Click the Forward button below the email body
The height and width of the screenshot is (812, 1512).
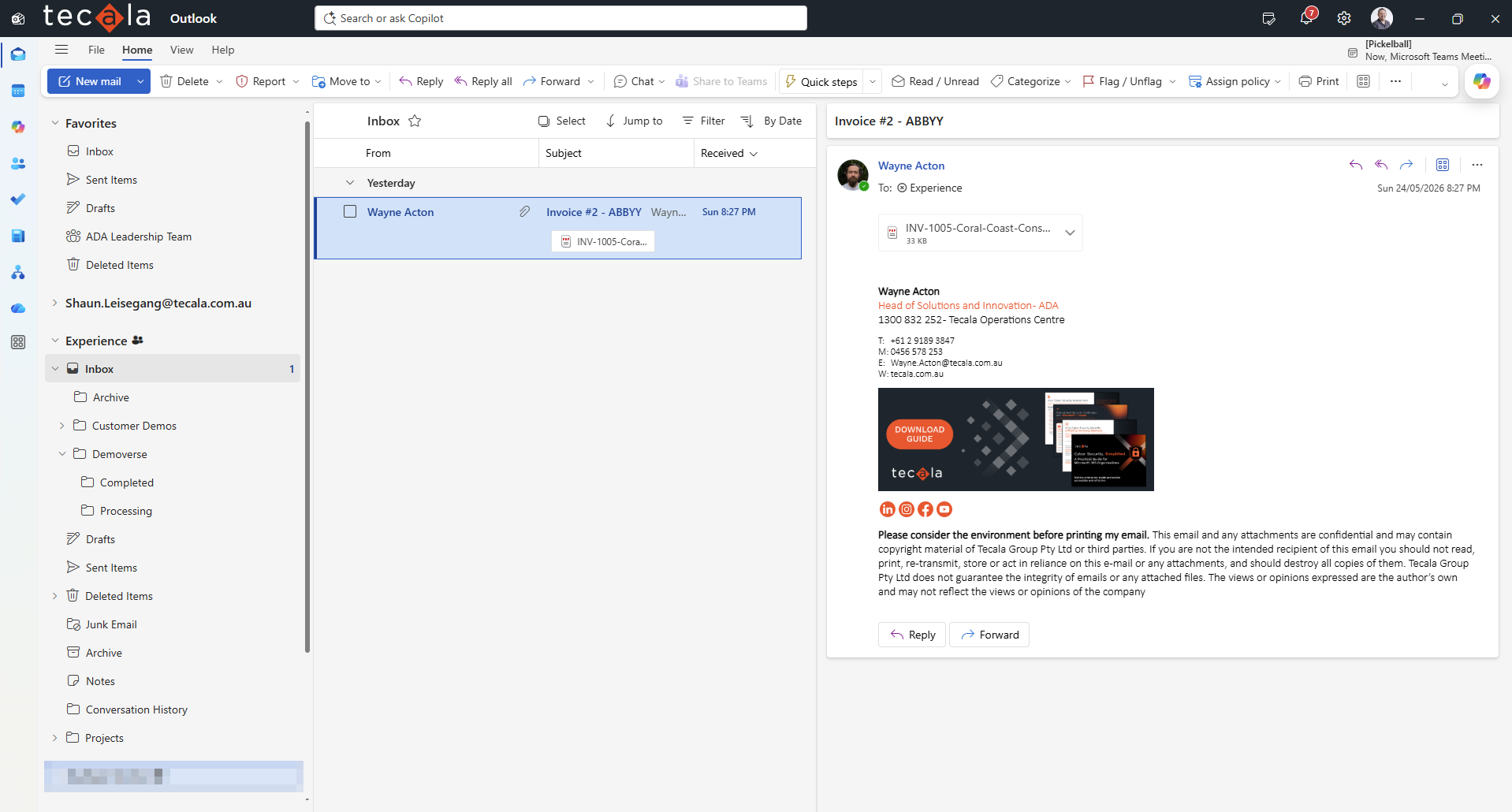(989, 635)
